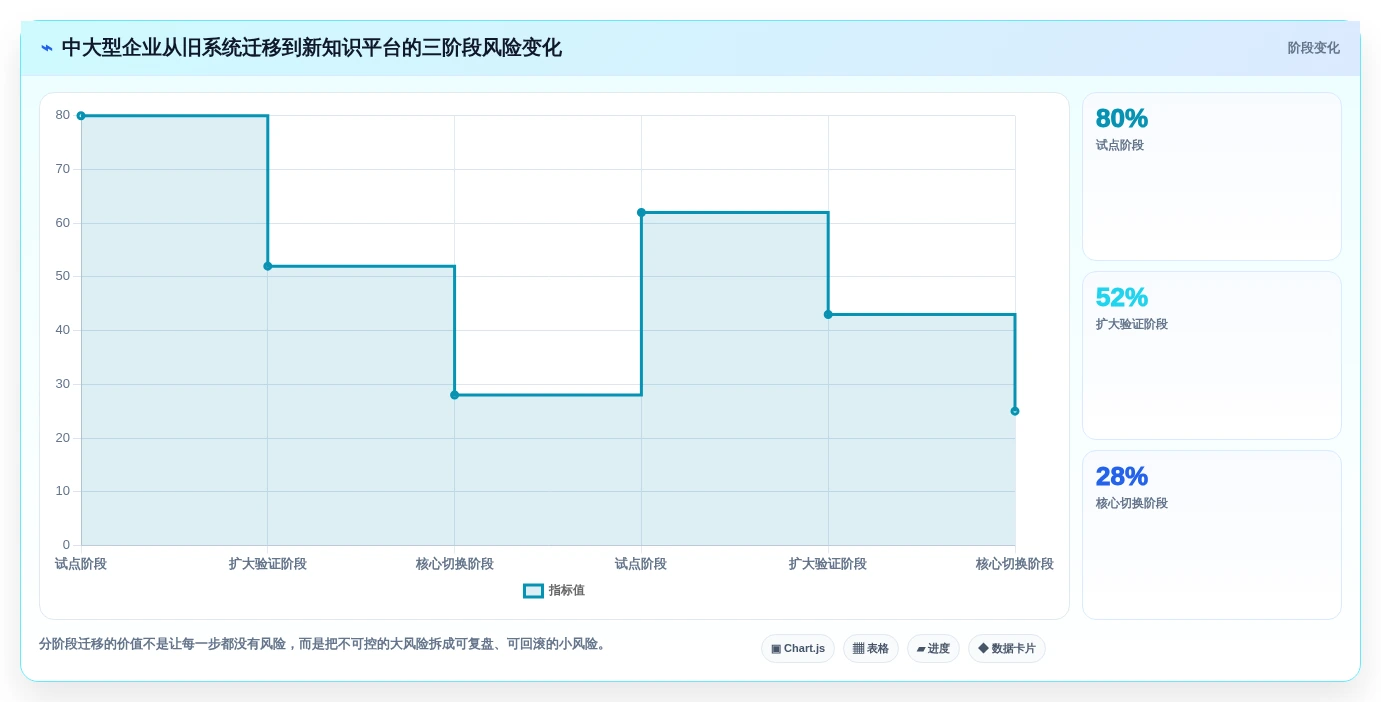The width and height of the screenshot is (1381, 702).
Task: Click the 52% 扩大验证阶段 card
Action: click(1212, 356)
